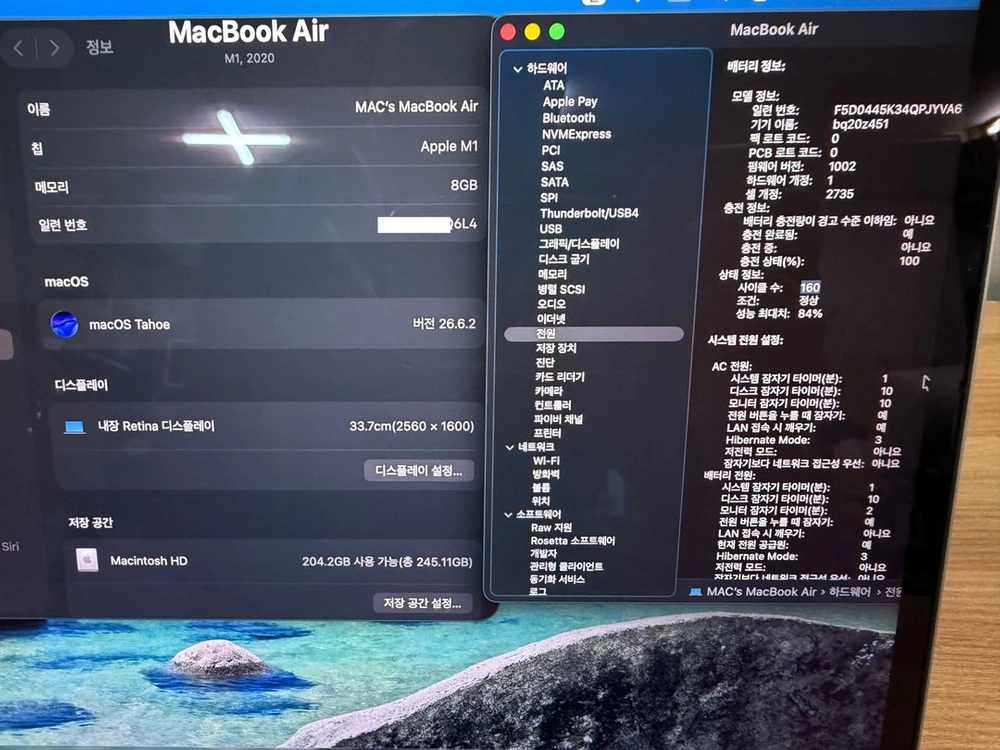
Task: Click the name value MAC's MacBook Air
Action: [416, 107]
